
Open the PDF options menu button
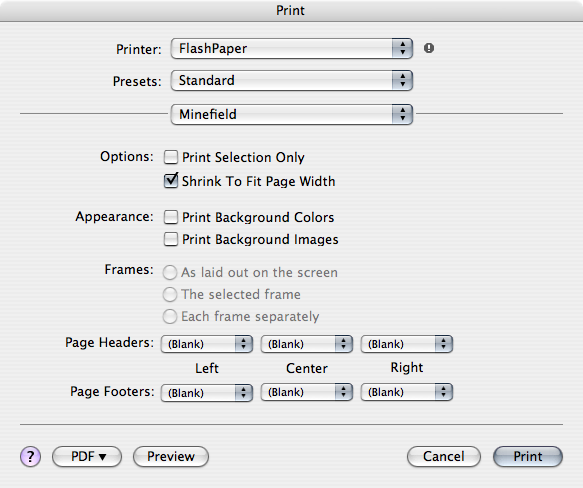coord(87,456)
